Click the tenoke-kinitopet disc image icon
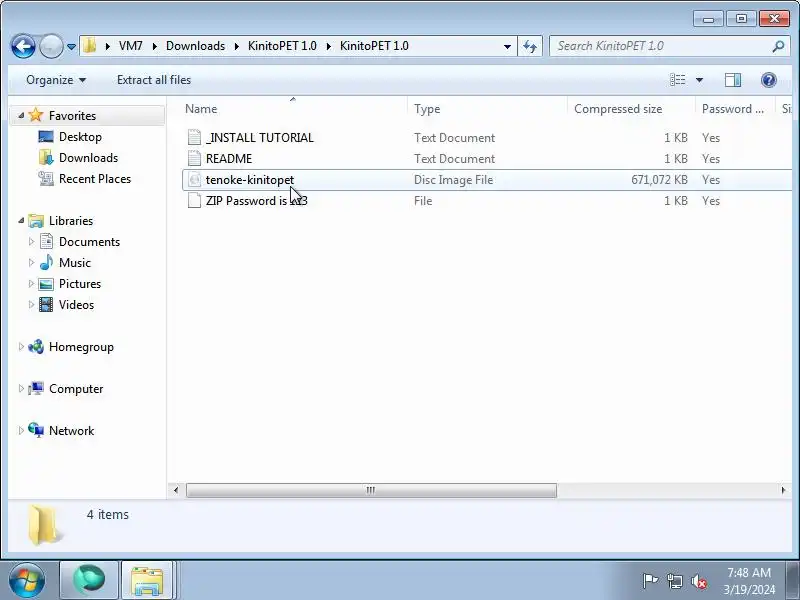The height and width of the screenshot is (600, 800). click(x=194, y=179)
